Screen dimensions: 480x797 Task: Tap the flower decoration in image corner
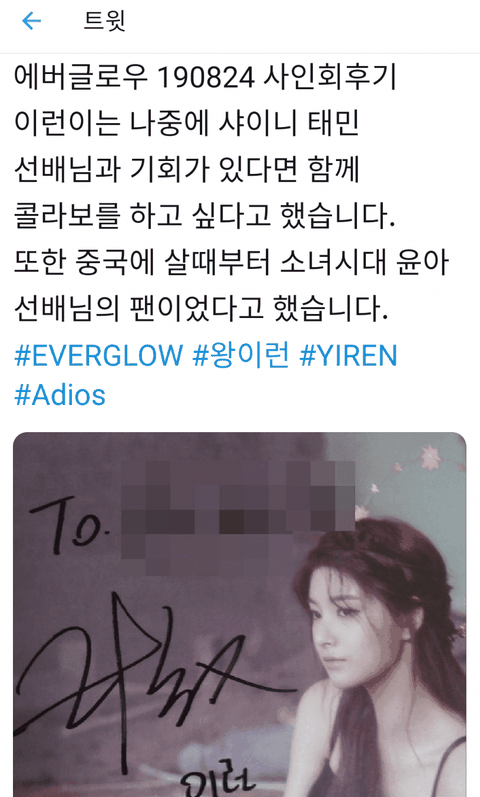430,458
